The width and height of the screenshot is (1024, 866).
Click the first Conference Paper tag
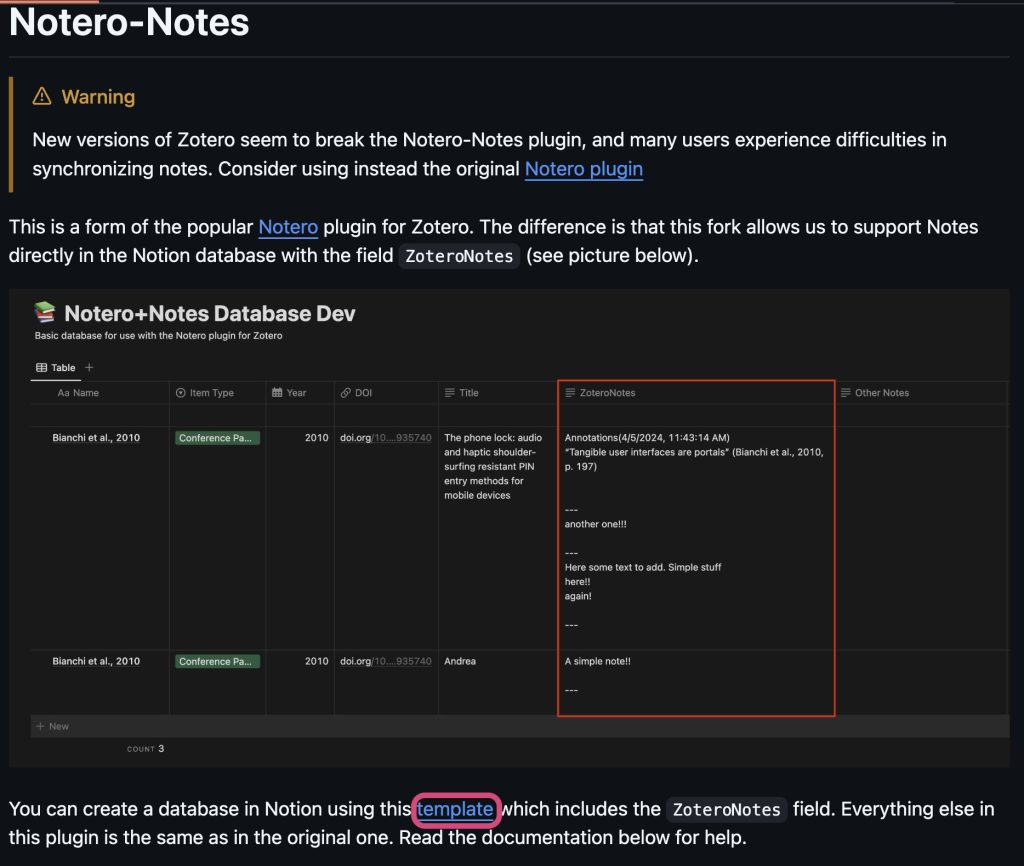(x=217, y=438)
